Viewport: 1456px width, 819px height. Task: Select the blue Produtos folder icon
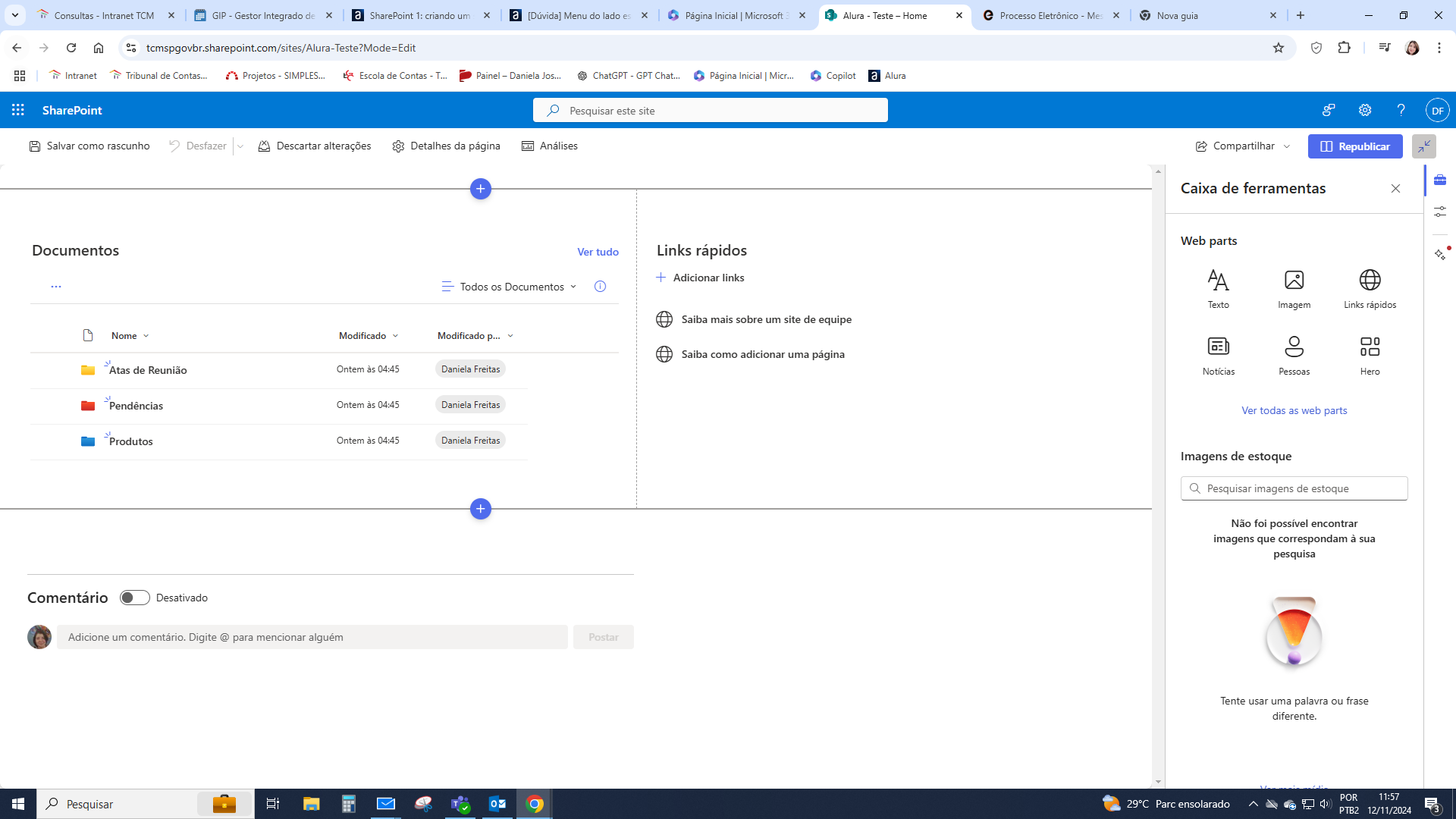click(88, 441)
